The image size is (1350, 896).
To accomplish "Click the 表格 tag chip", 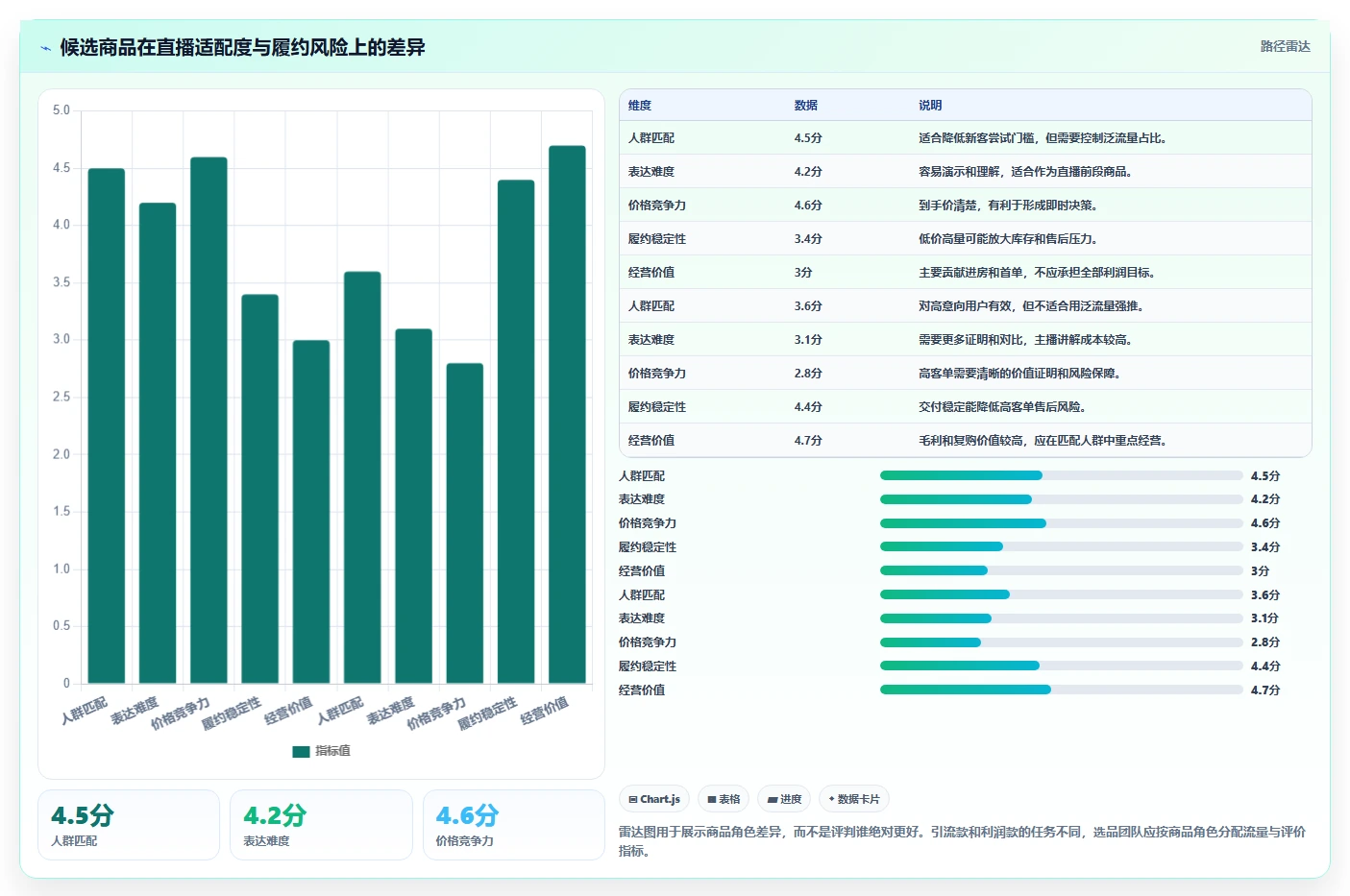I will (724, 799).
